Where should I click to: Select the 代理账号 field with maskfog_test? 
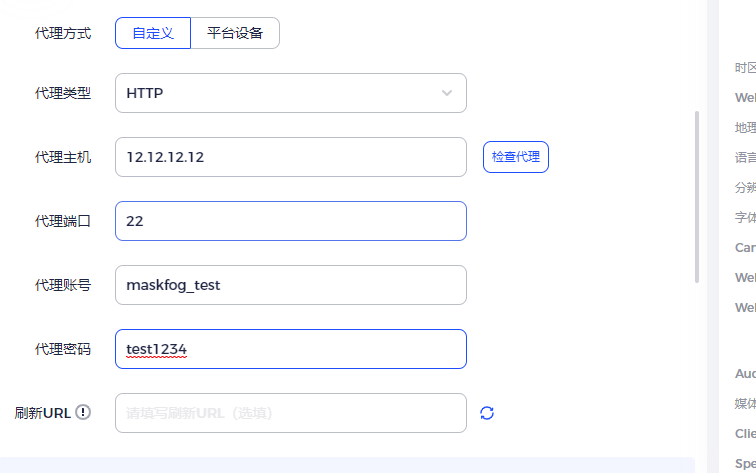[x=291, y=285]
